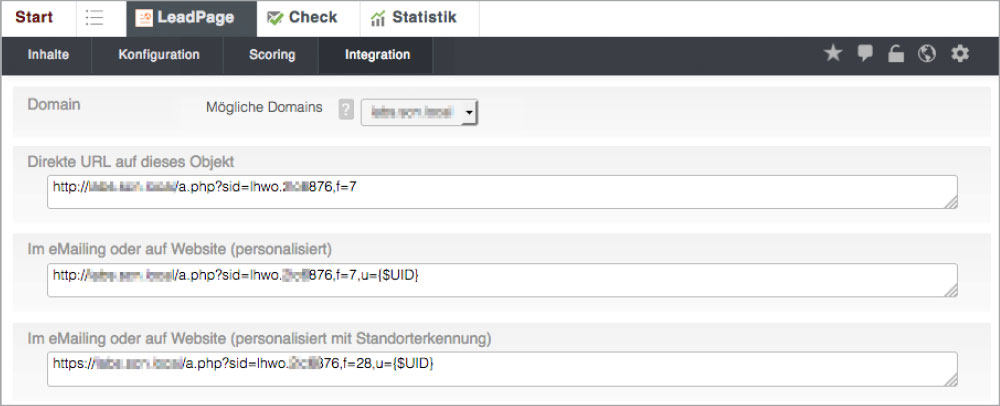Image resolution: width=1000 pixels, height=406 pixels.
Task: Click the question mark help icon
Action: [346, 109]
